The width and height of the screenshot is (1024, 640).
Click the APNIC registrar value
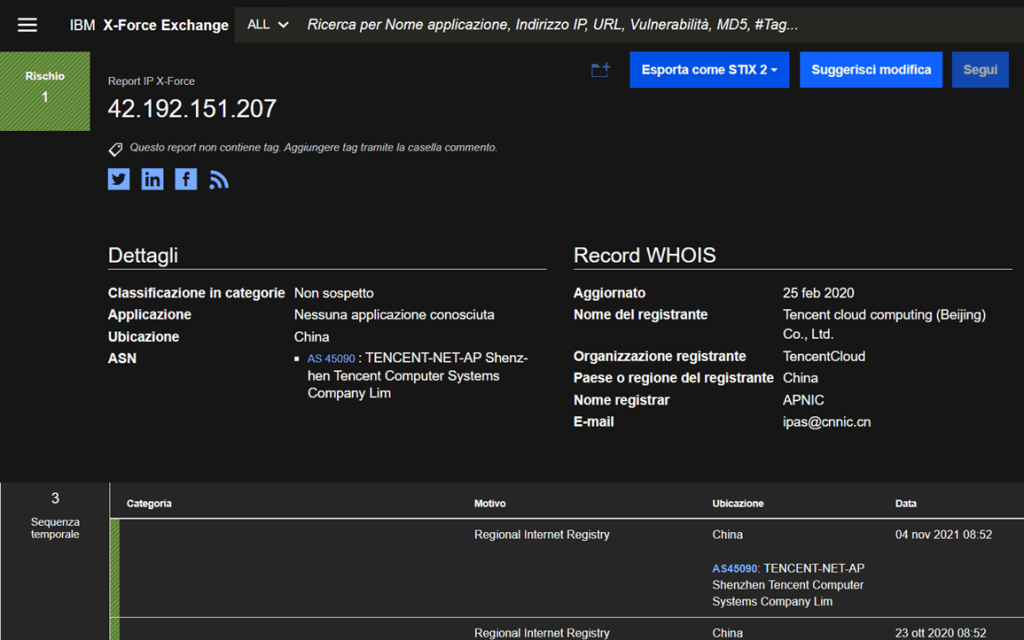pos(803,400)
